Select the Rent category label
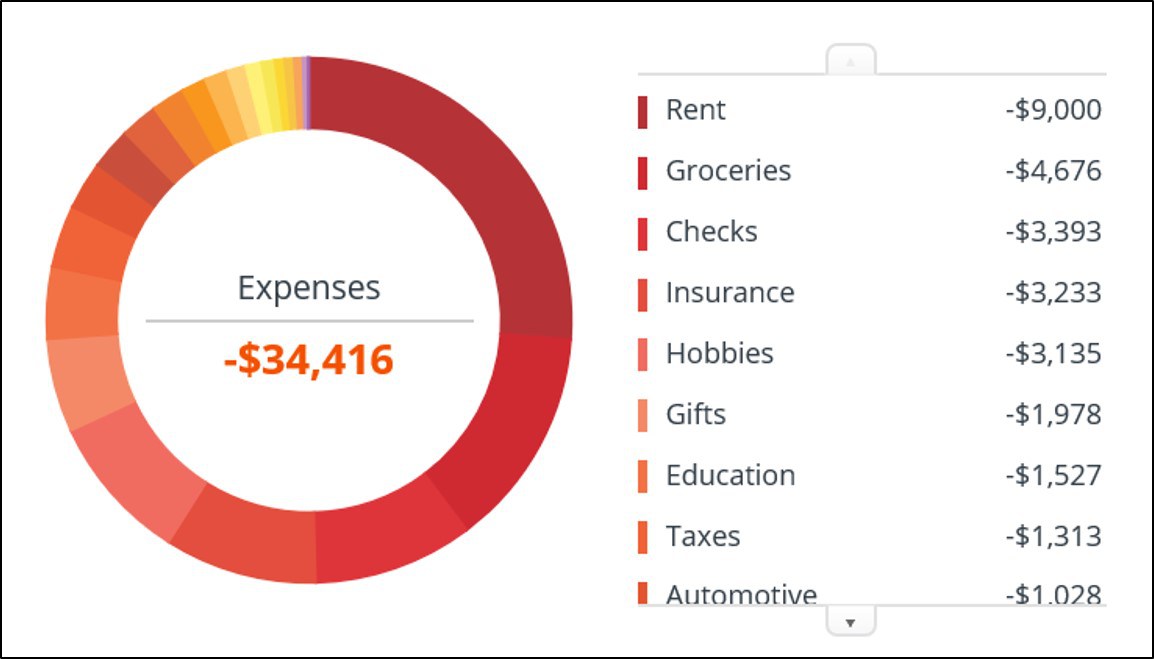Viewport: 1154px width, 659px height. tap(696, 110)
